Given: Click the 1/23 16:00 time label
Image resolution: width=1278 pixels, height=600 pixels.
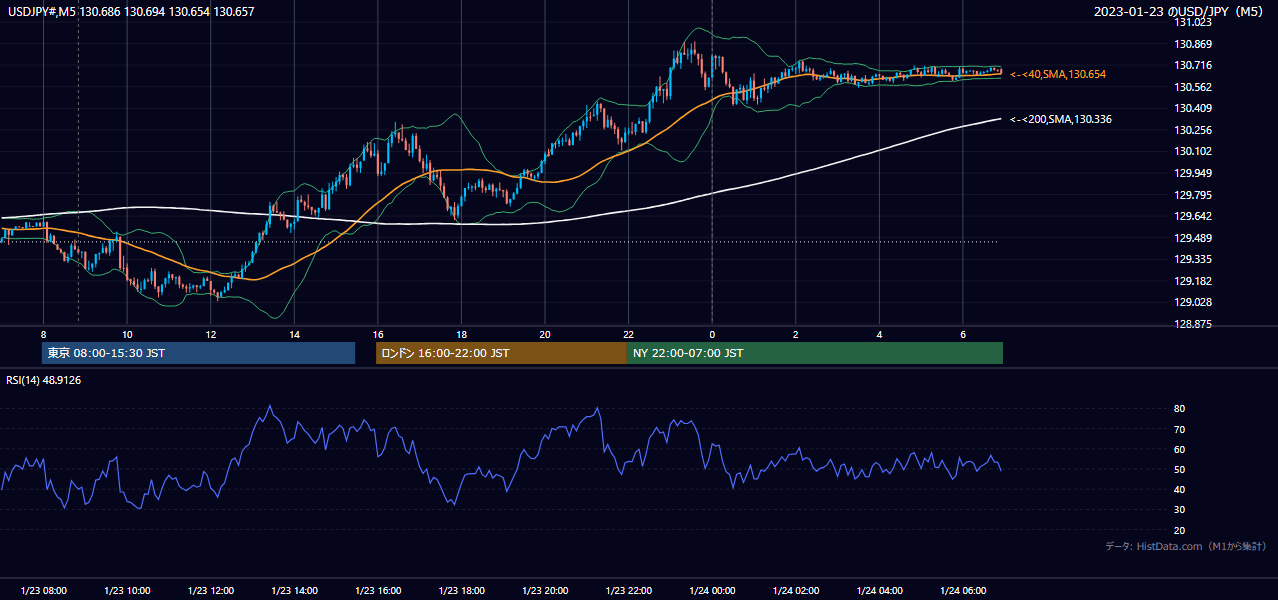Looking at the screenshot, I should [378, 591].
